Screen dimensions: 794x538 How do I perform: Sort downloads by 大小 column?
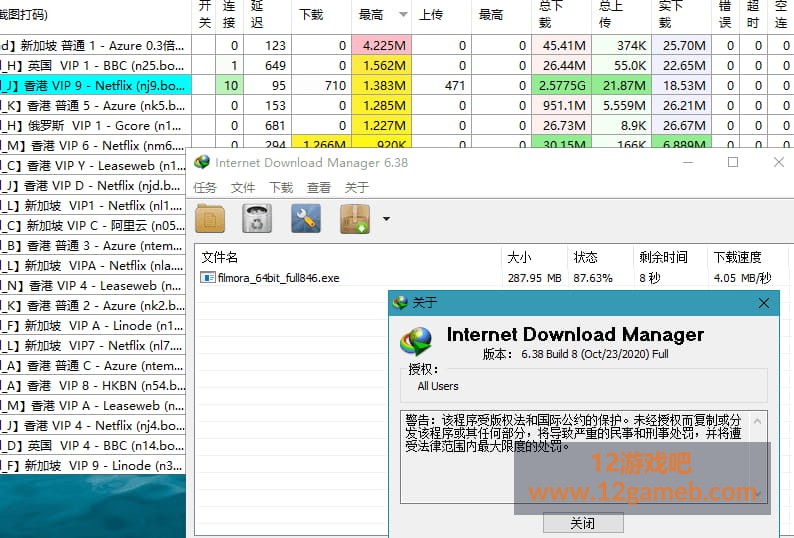click(534, 257)
